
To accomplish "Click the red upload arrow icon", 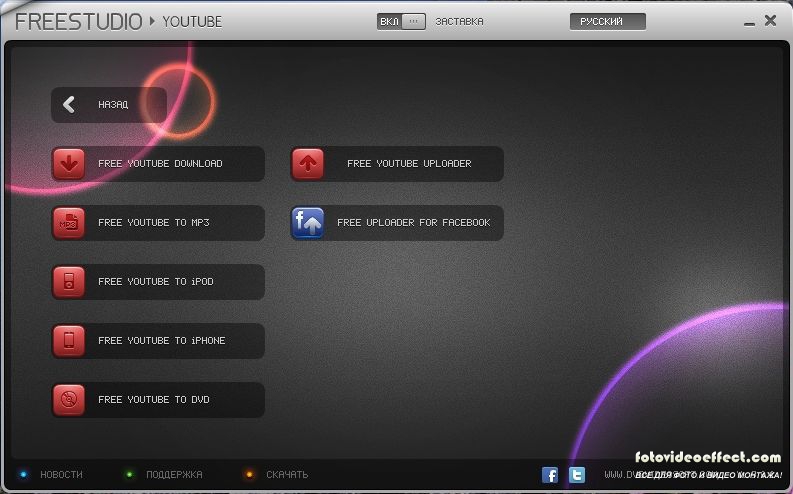I will pyautogui.click(x=307, y=164).
